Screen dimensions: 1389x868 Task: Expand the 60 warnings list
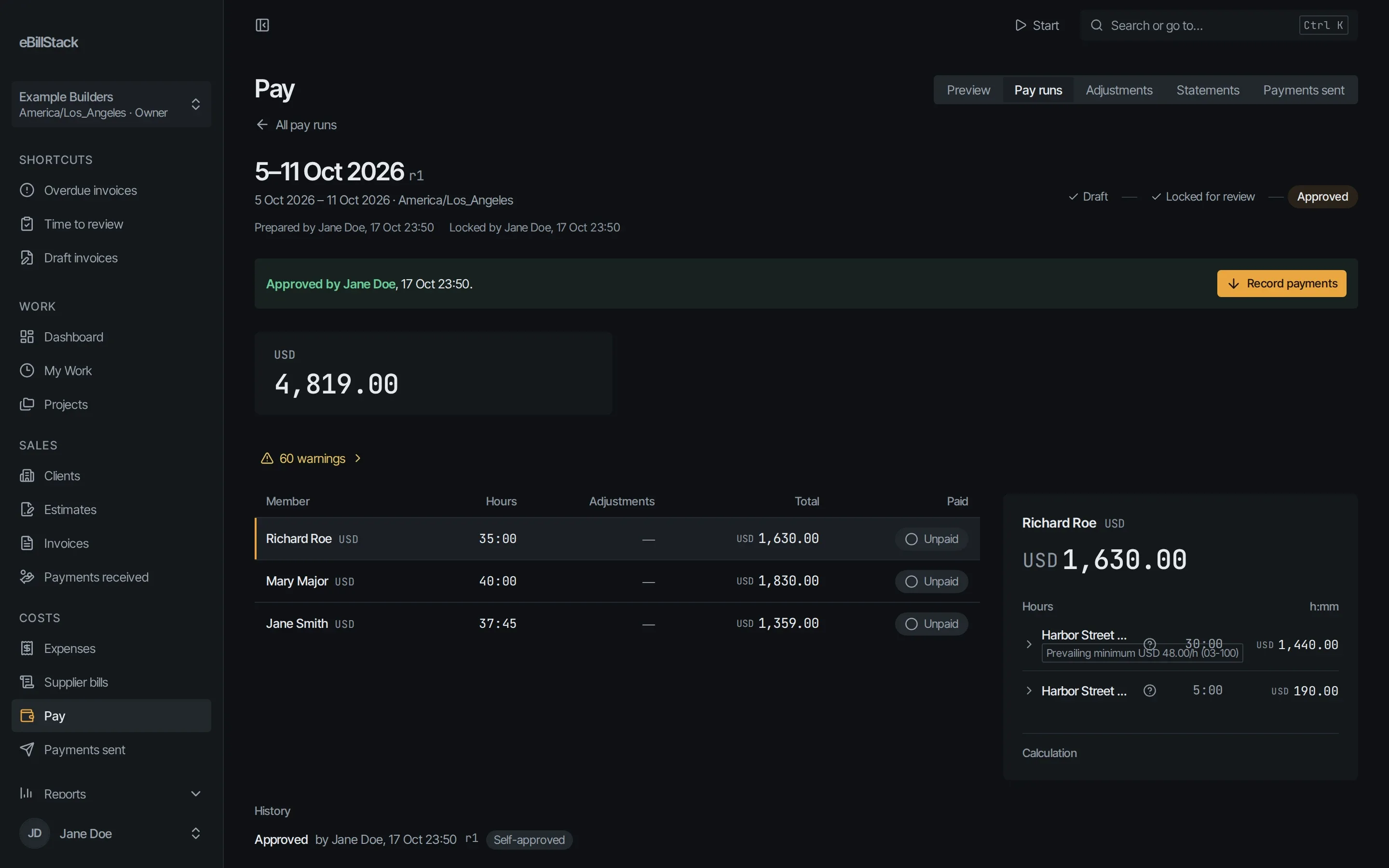pyautogui.click(x=311, y=459)
